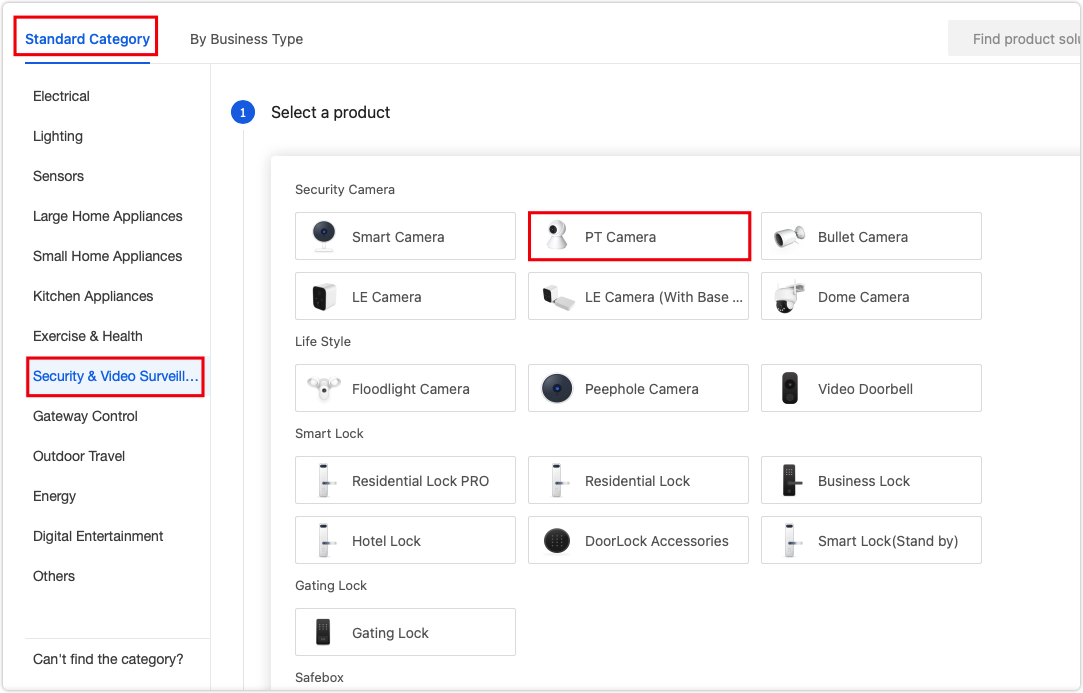This screenshot has width=1083, height=693.
Task: Select the Smart Lock(Stand by) product card
Action: (870, 540)
